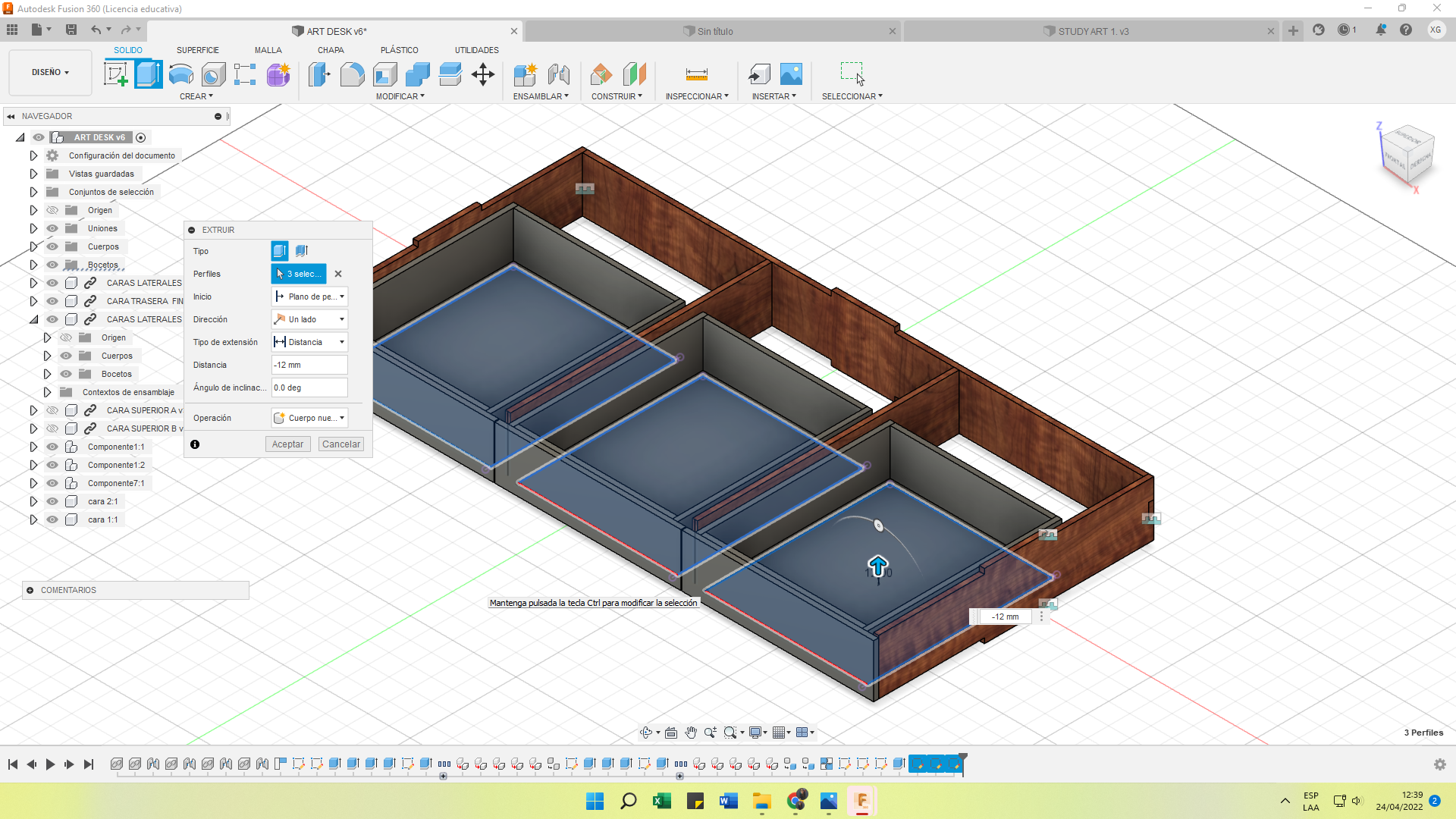Edit the Distancia input field value
The image size is (1456, 819).
309,364
